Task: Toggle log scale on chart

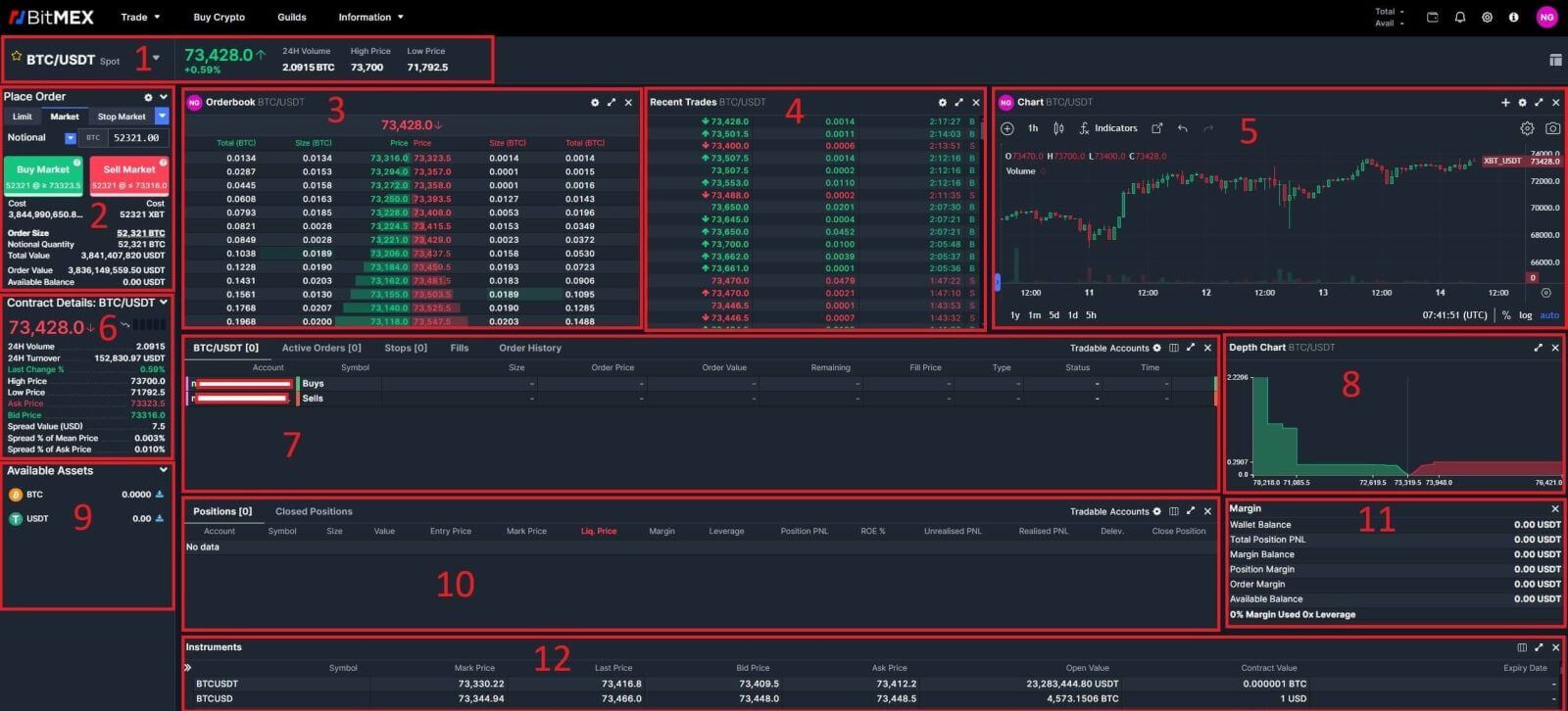Action: pyautogui.click(x=1525, y=315)
